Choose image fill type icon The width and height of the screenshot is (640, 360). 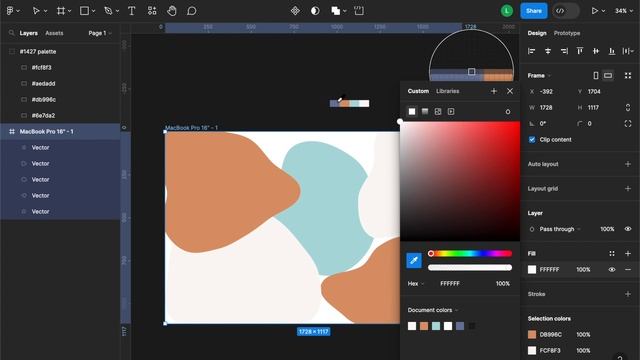point(438,111)
